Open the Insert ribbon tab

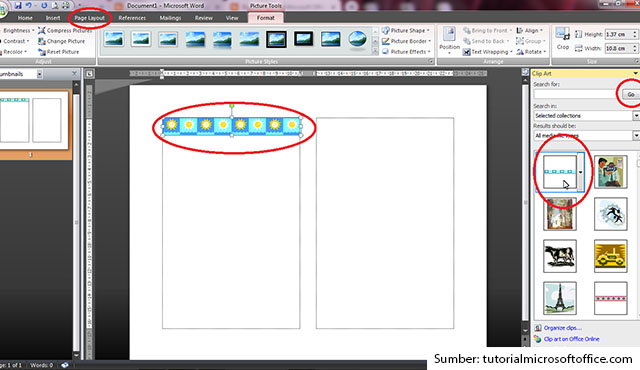(53, 18)
